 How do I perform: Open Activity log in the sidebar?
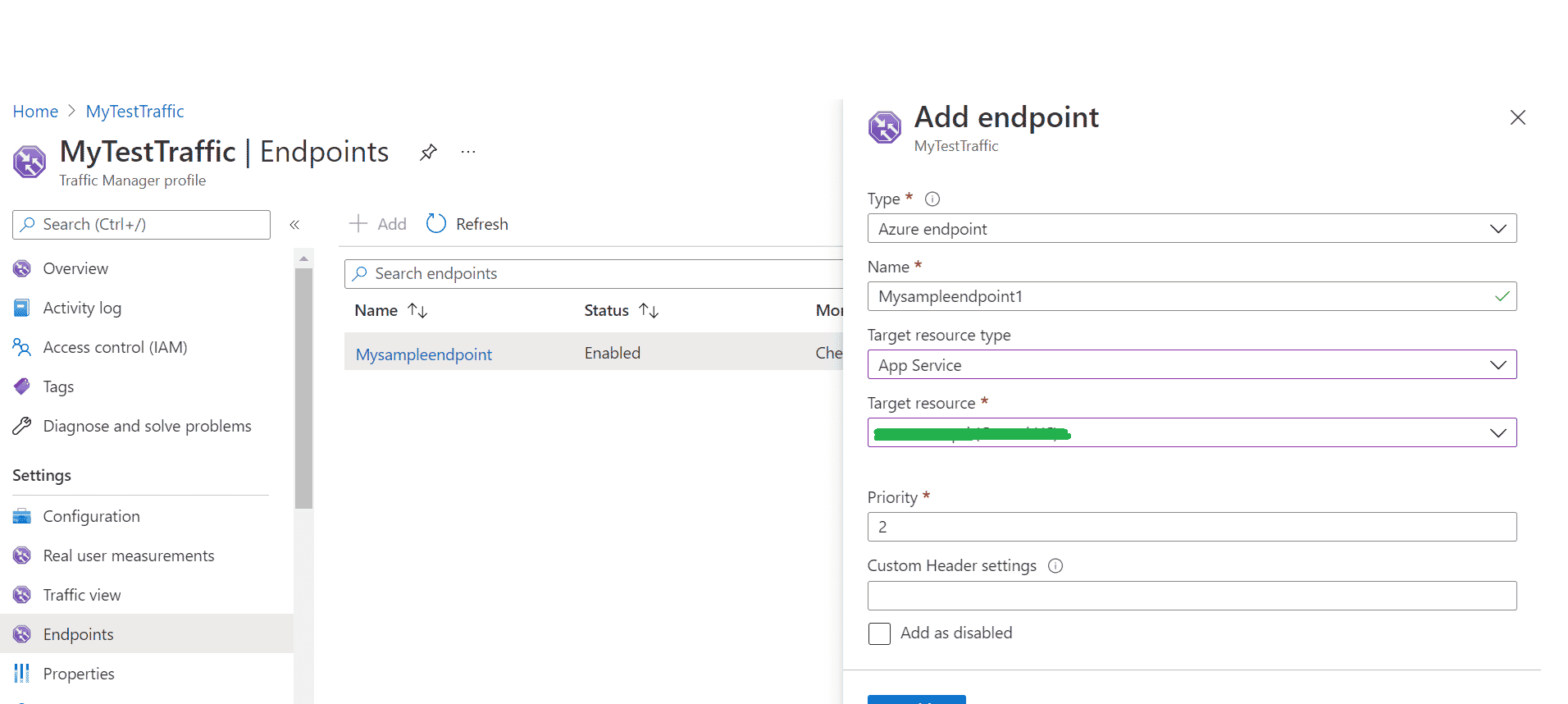click(x=82, y=308)
